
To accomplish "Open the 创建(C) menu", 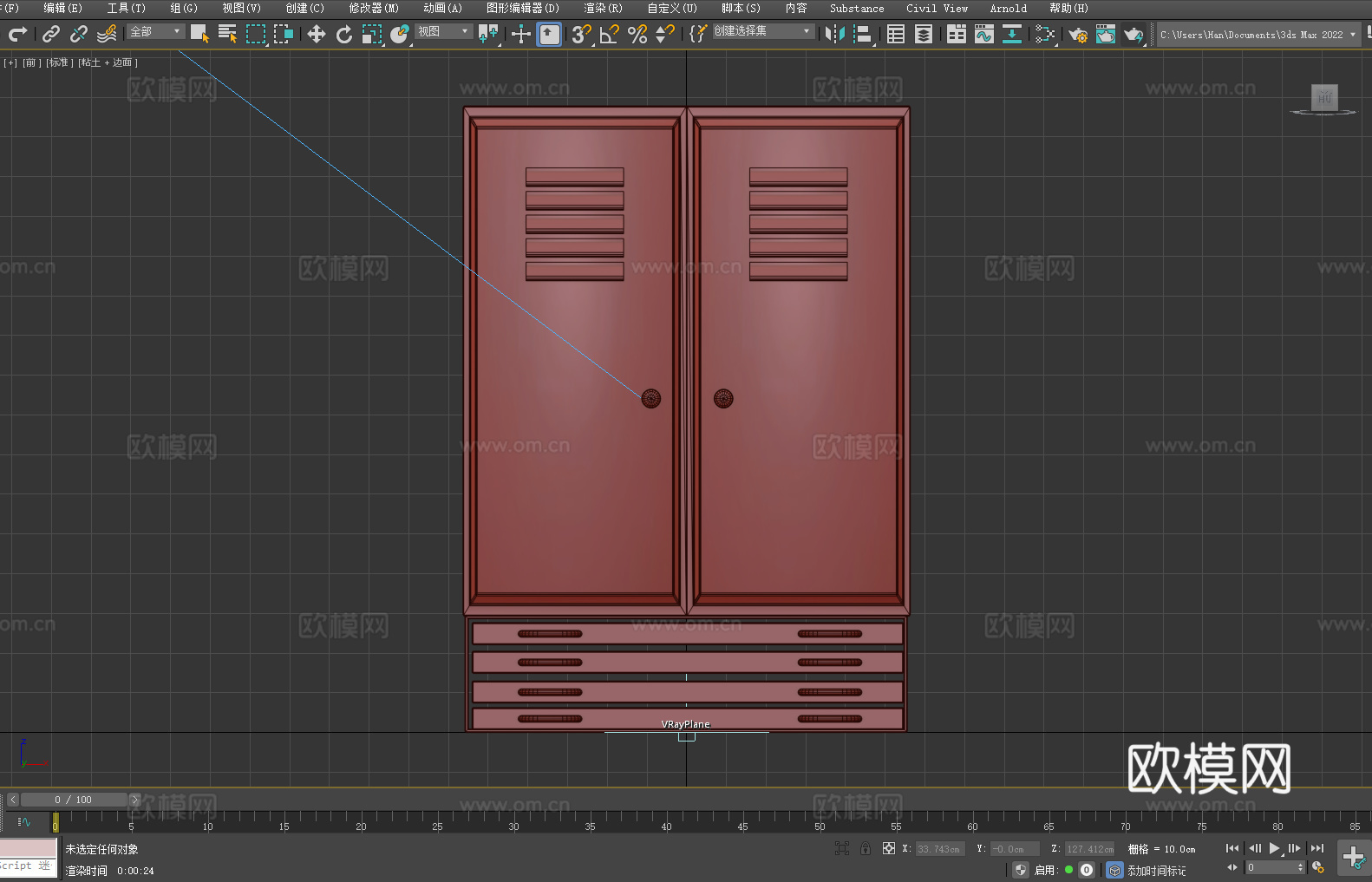I will coord(304,8).
